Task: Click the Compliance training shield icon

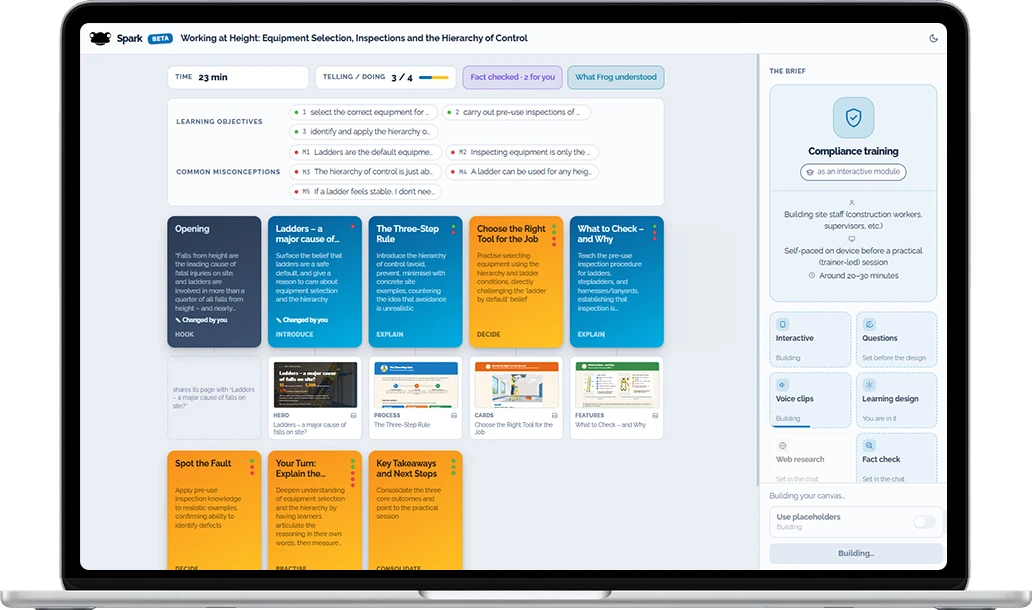Action: click(853, 118)
